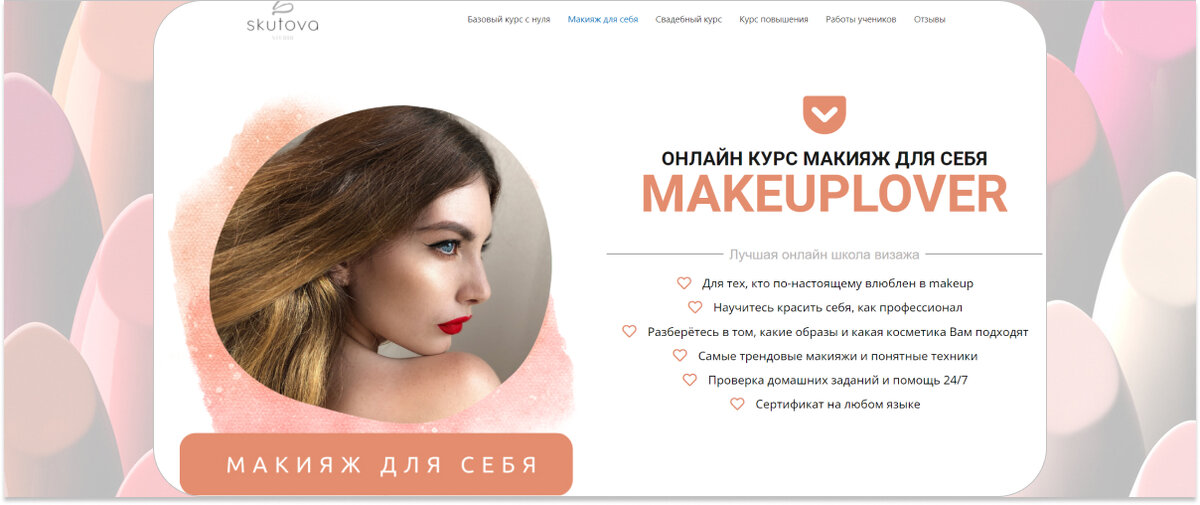Open "Свадебный курс" menu item
The width and height of the screenshot is (1200, 505).
point(689,19)
